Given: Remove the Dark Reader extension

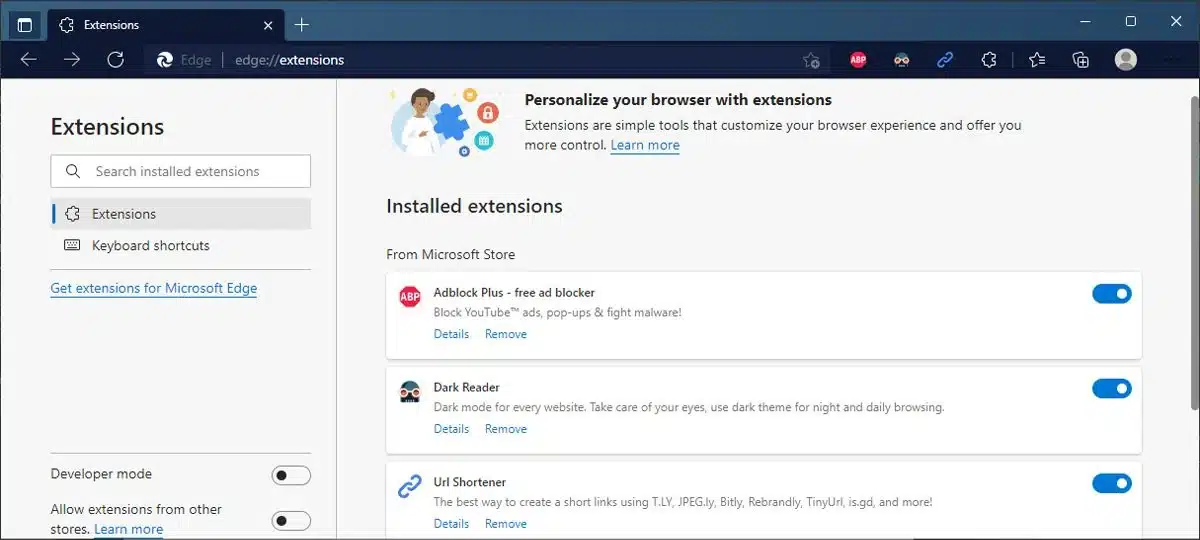Looking at the screenshot, I should 506,429.
